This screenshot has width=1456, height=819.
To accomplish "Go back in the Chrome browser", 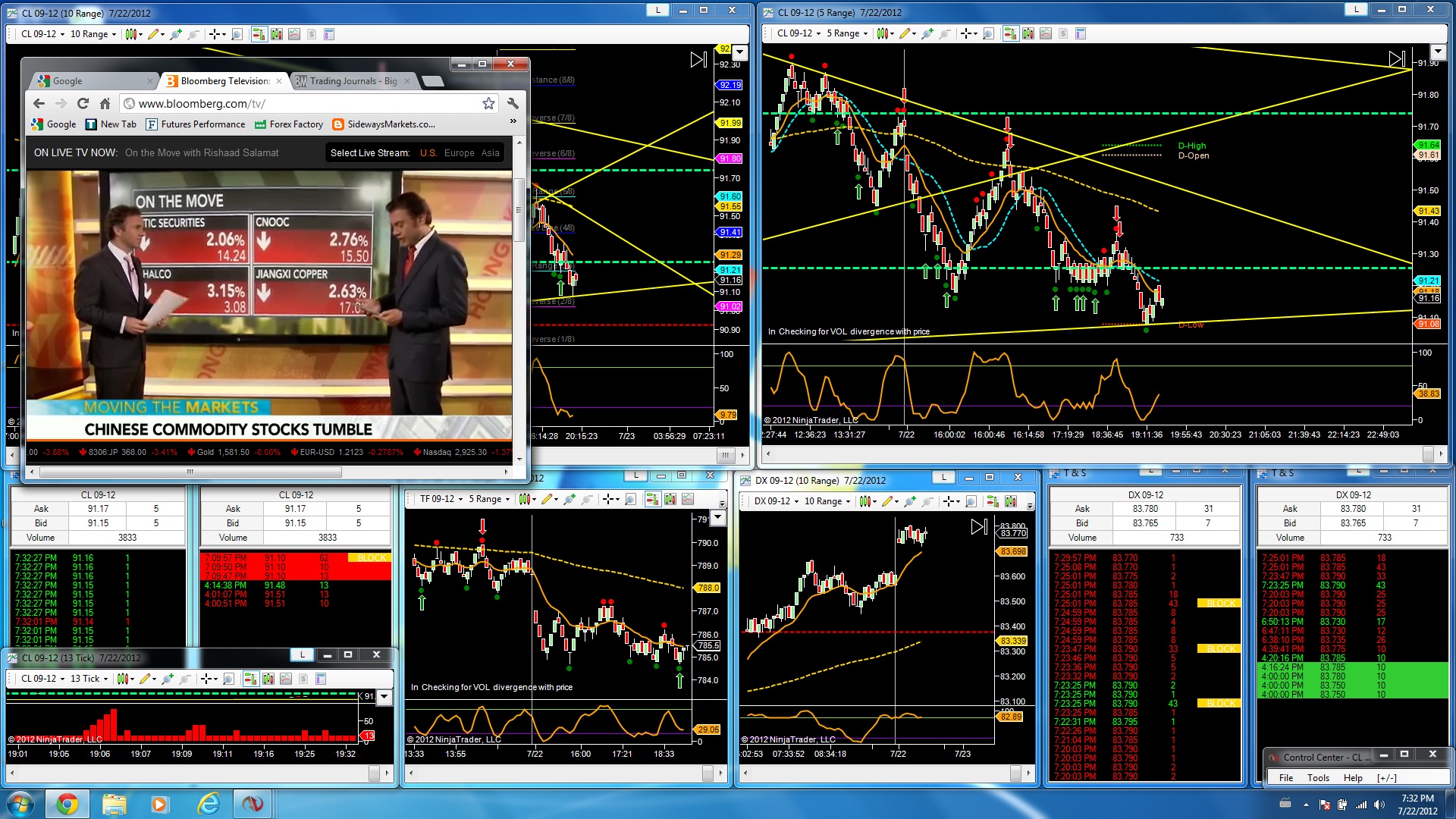I will point(39,103).
